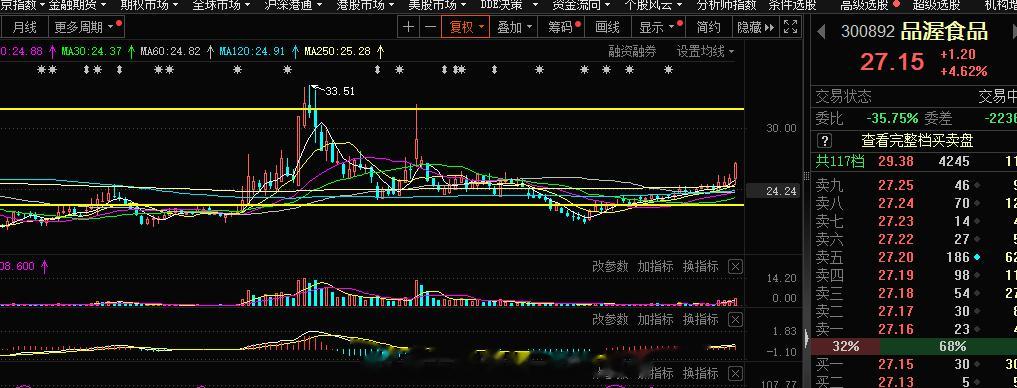Go to previous stock with left arrow

click(821, 30)
